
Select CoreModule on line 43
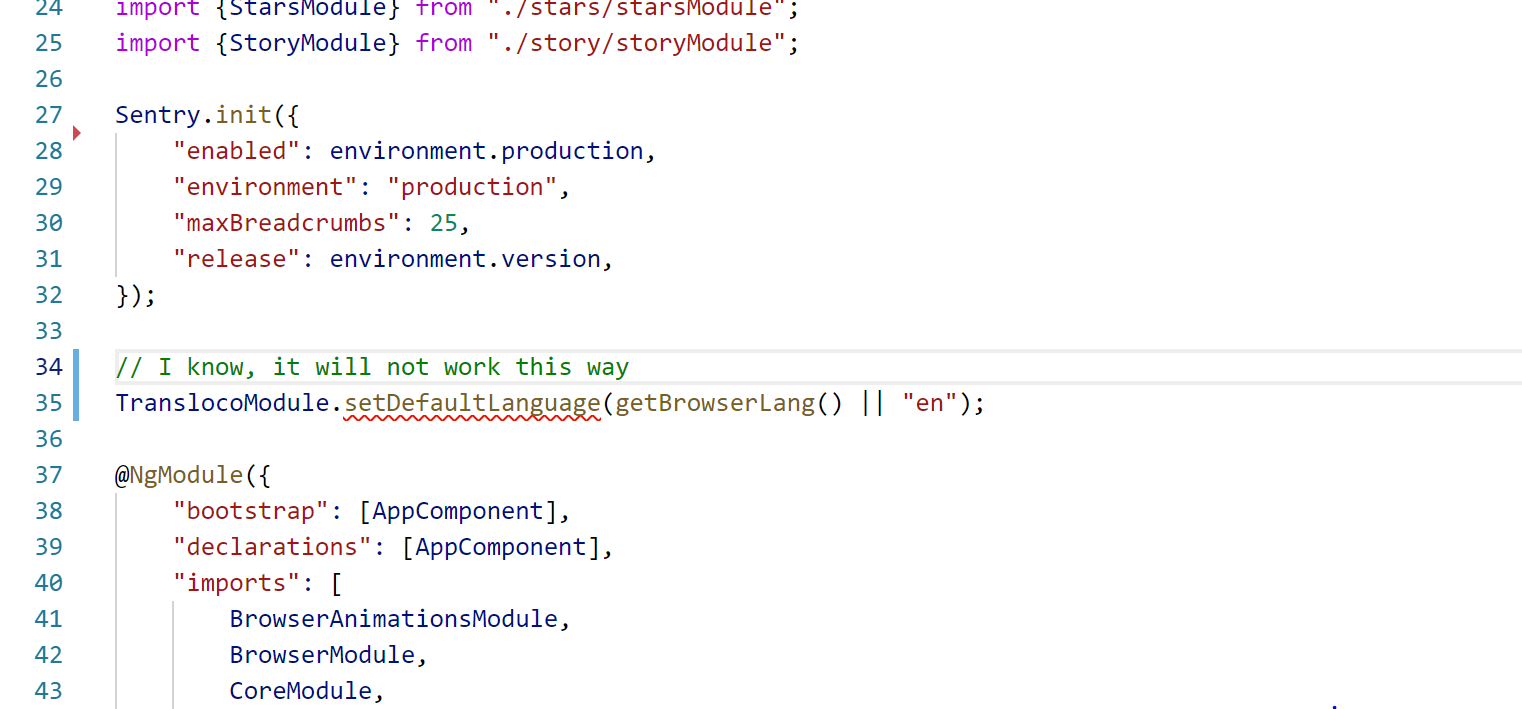tap(301, 690)
